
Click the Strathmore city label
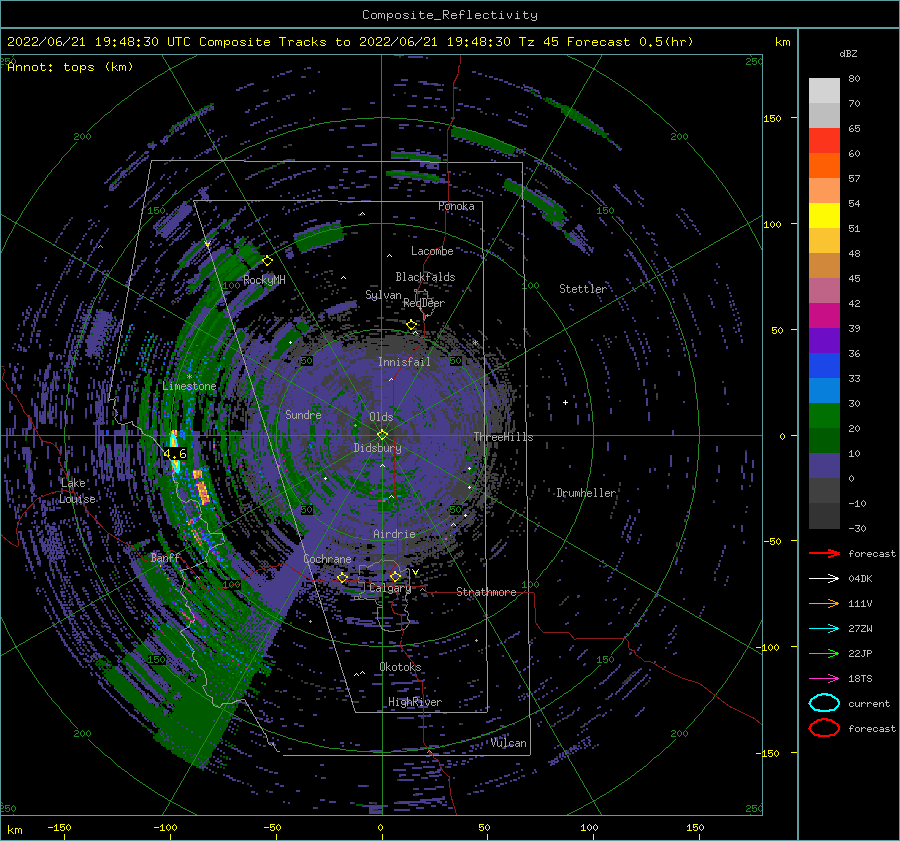click(486, 592)
